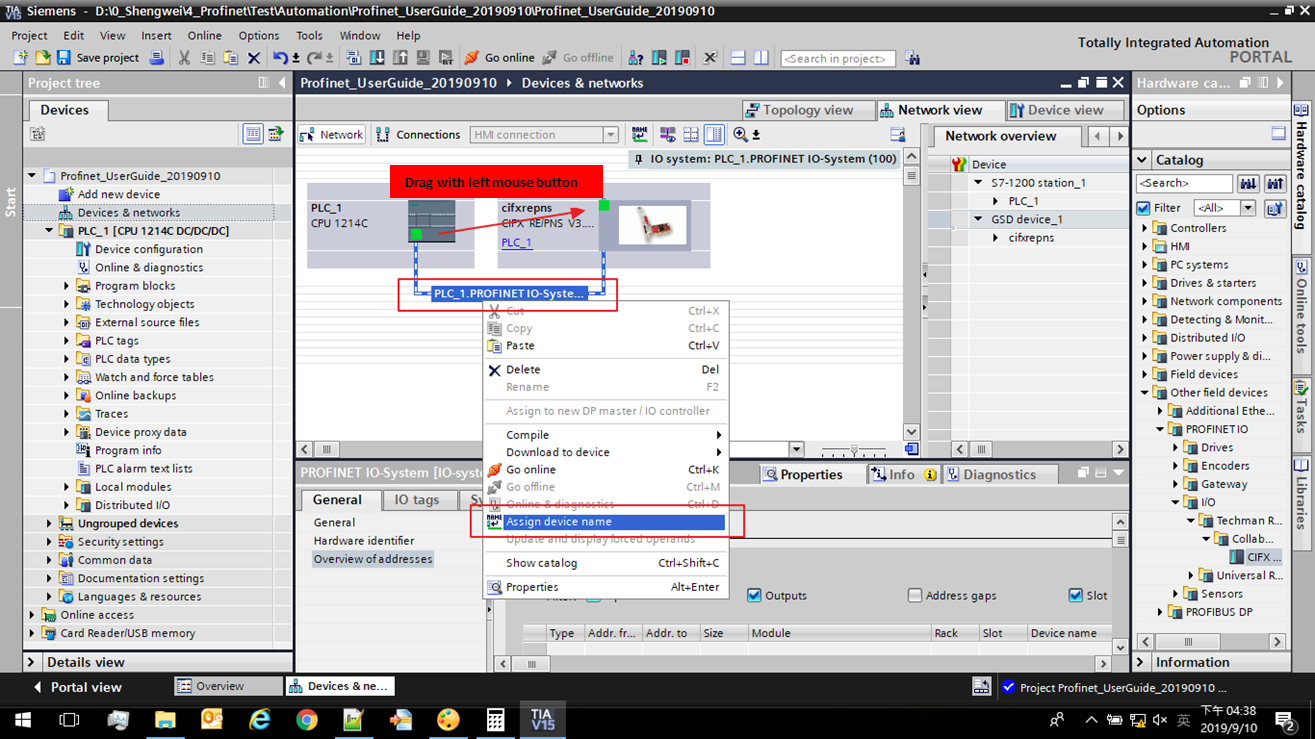
Task: Open the IO tags tab
Action: (x=417, y=500)
